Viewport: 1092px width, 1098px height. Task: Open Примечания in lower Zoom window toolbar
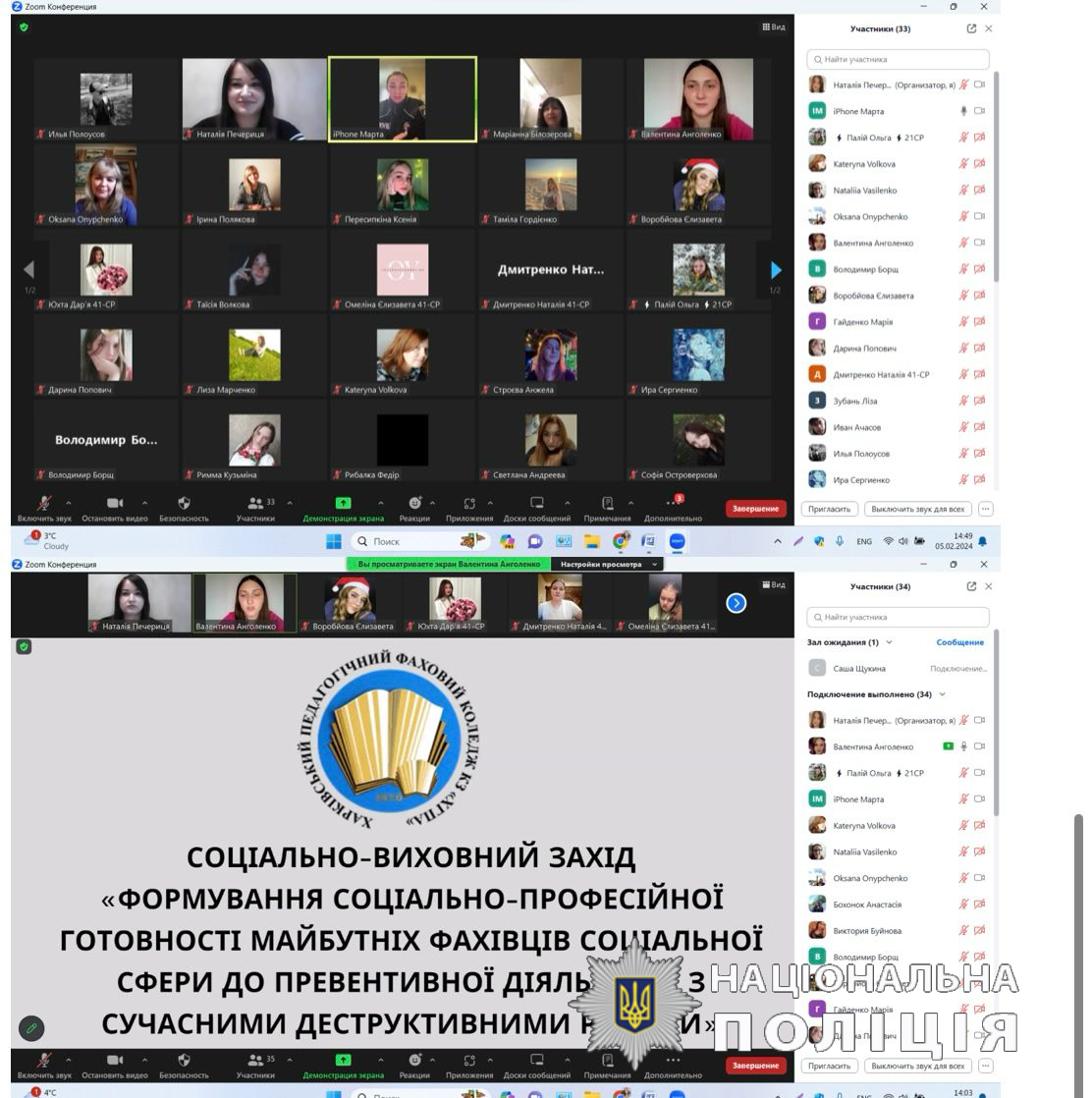(x=607, y=1066)
